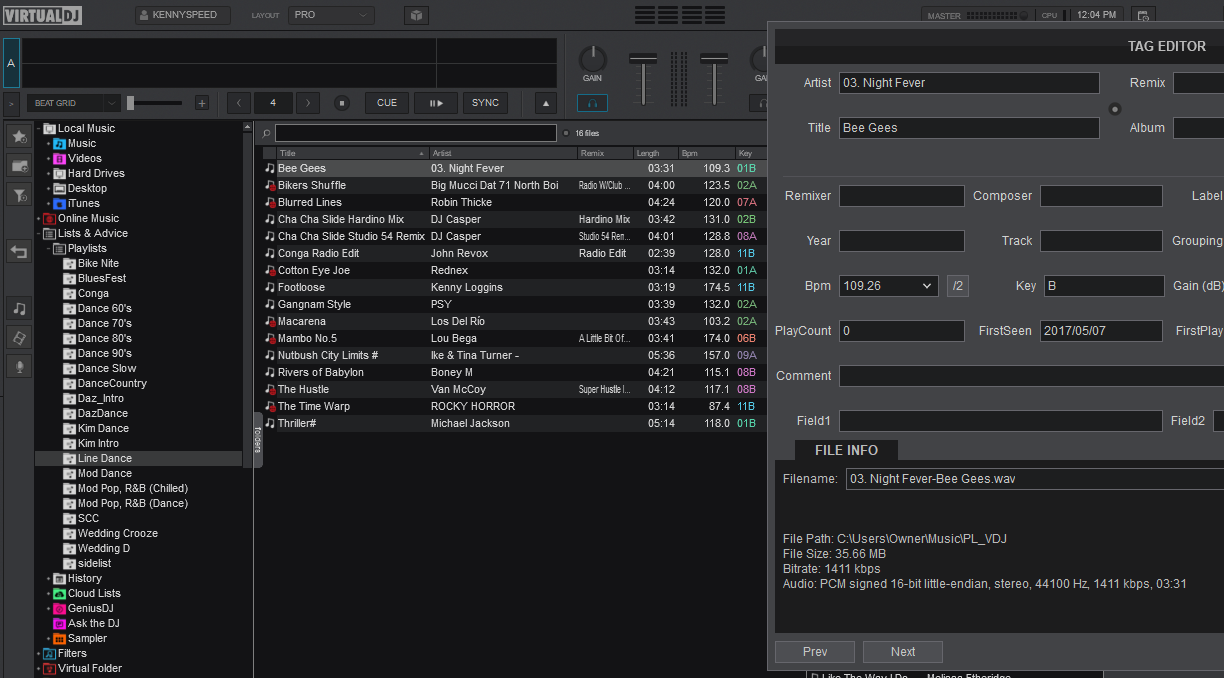This screenshot has height=678, width=1224.
Task: Select the Desktop folder in tree
Action: coord(80,189)
